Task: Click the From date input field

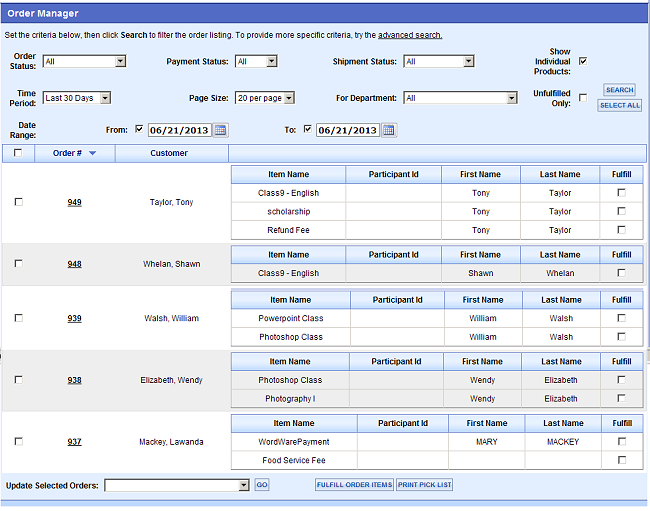Action: click(178, 130)
